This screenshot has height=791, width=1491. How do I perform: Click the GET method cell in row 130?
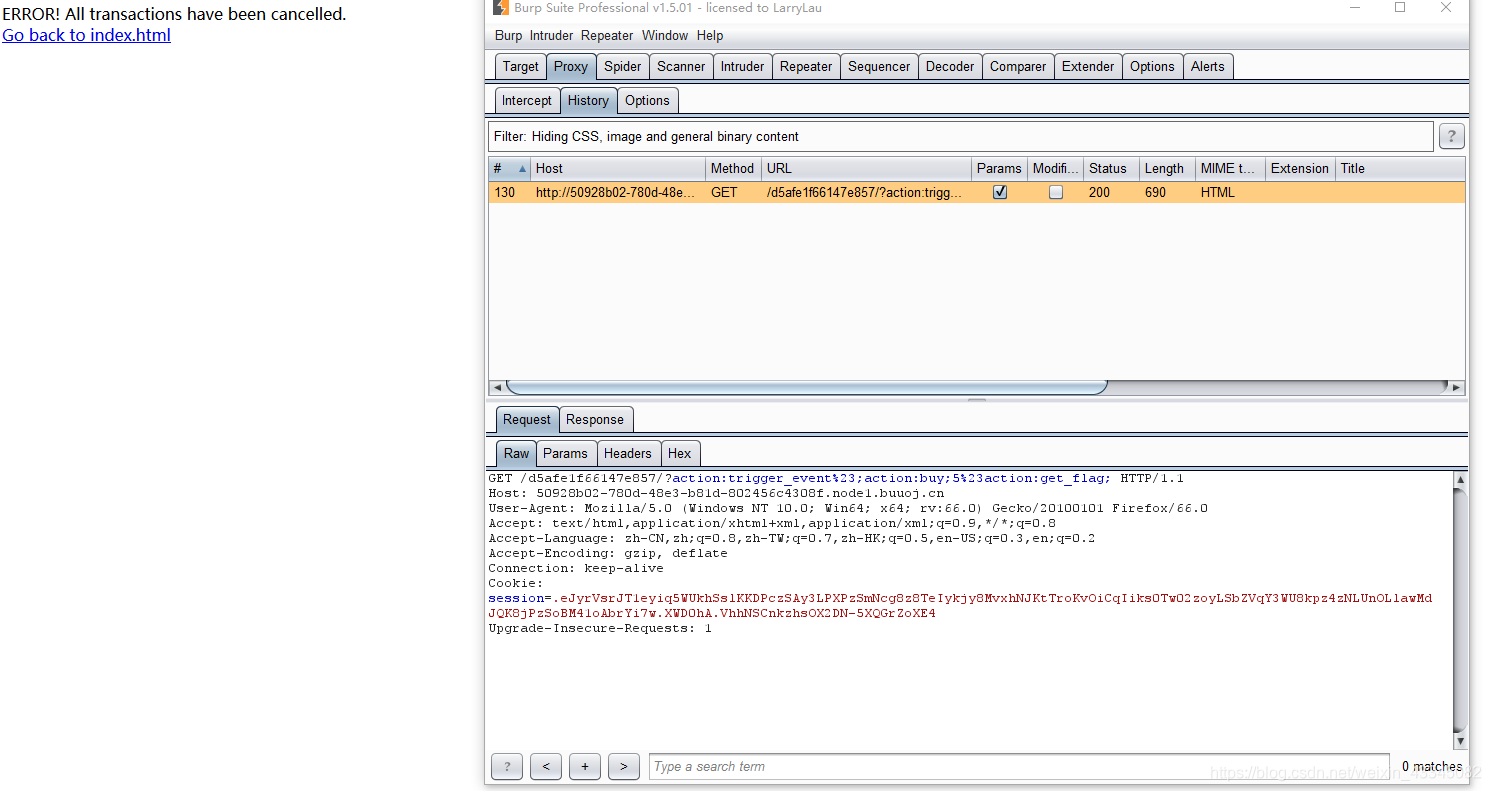(x=732, y=193)
